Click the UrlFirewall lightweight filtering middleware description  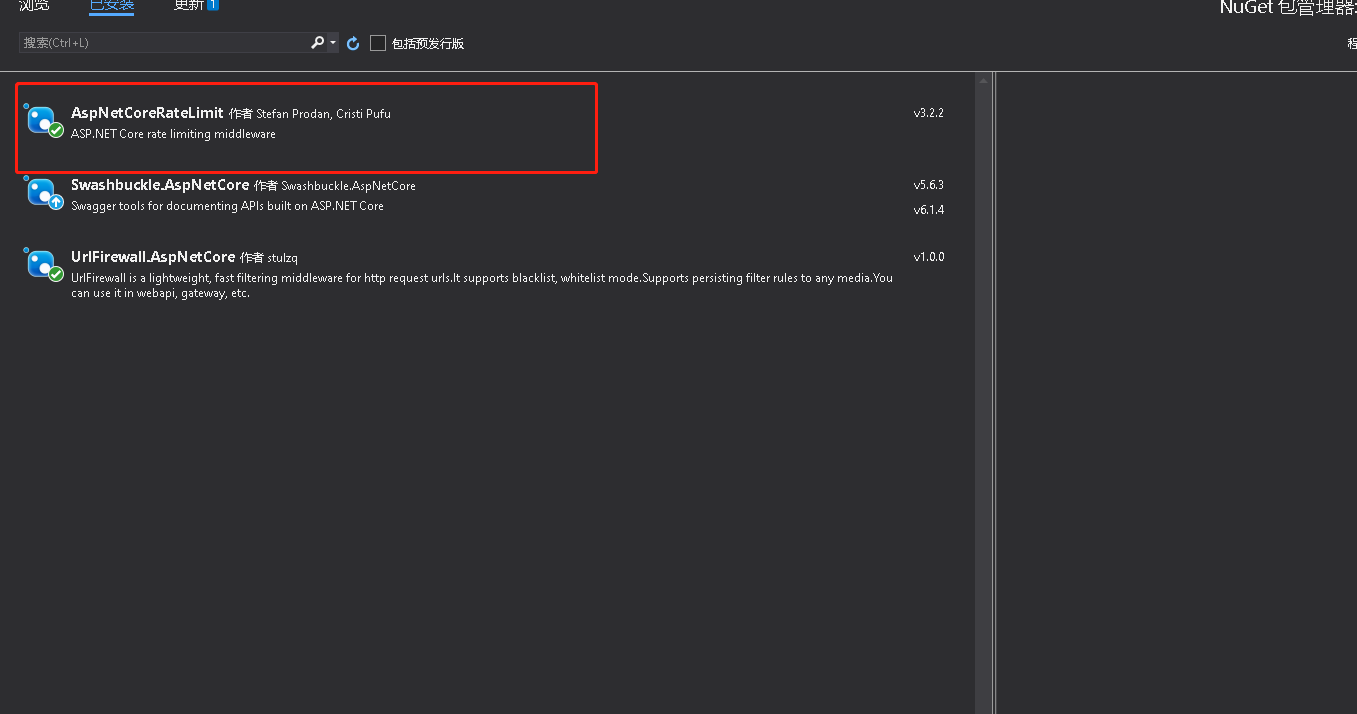pos(482,286)
